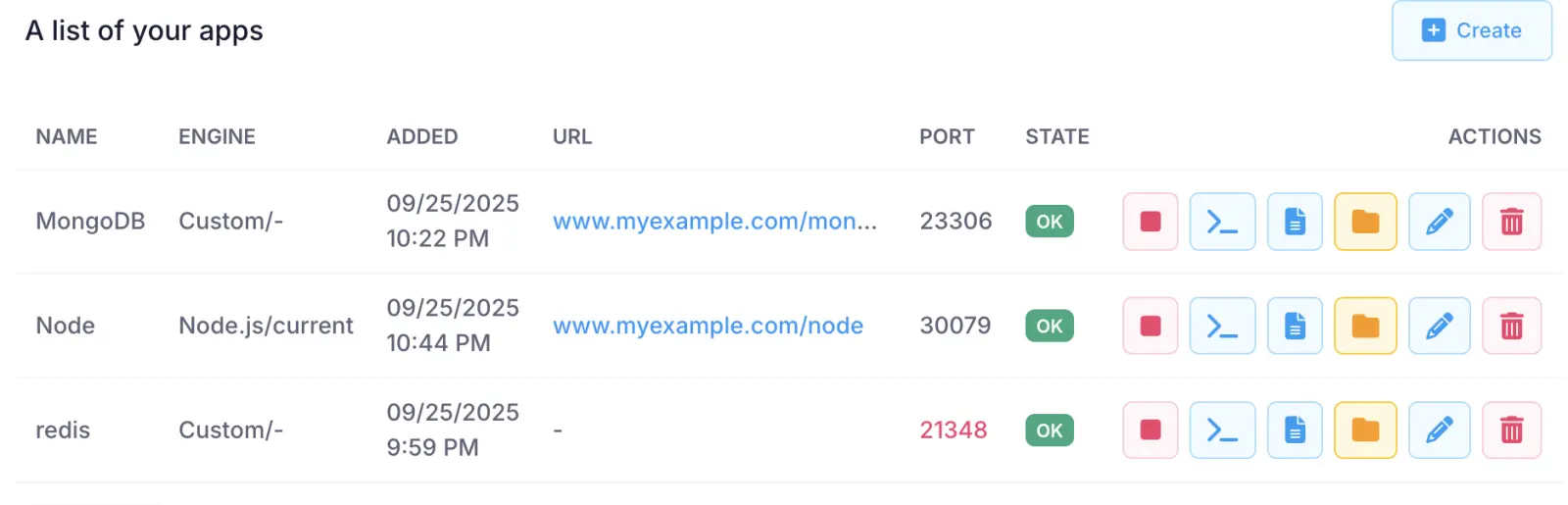Delete the Node app
Screen dimensions: 1568x505
[1511, 326]
